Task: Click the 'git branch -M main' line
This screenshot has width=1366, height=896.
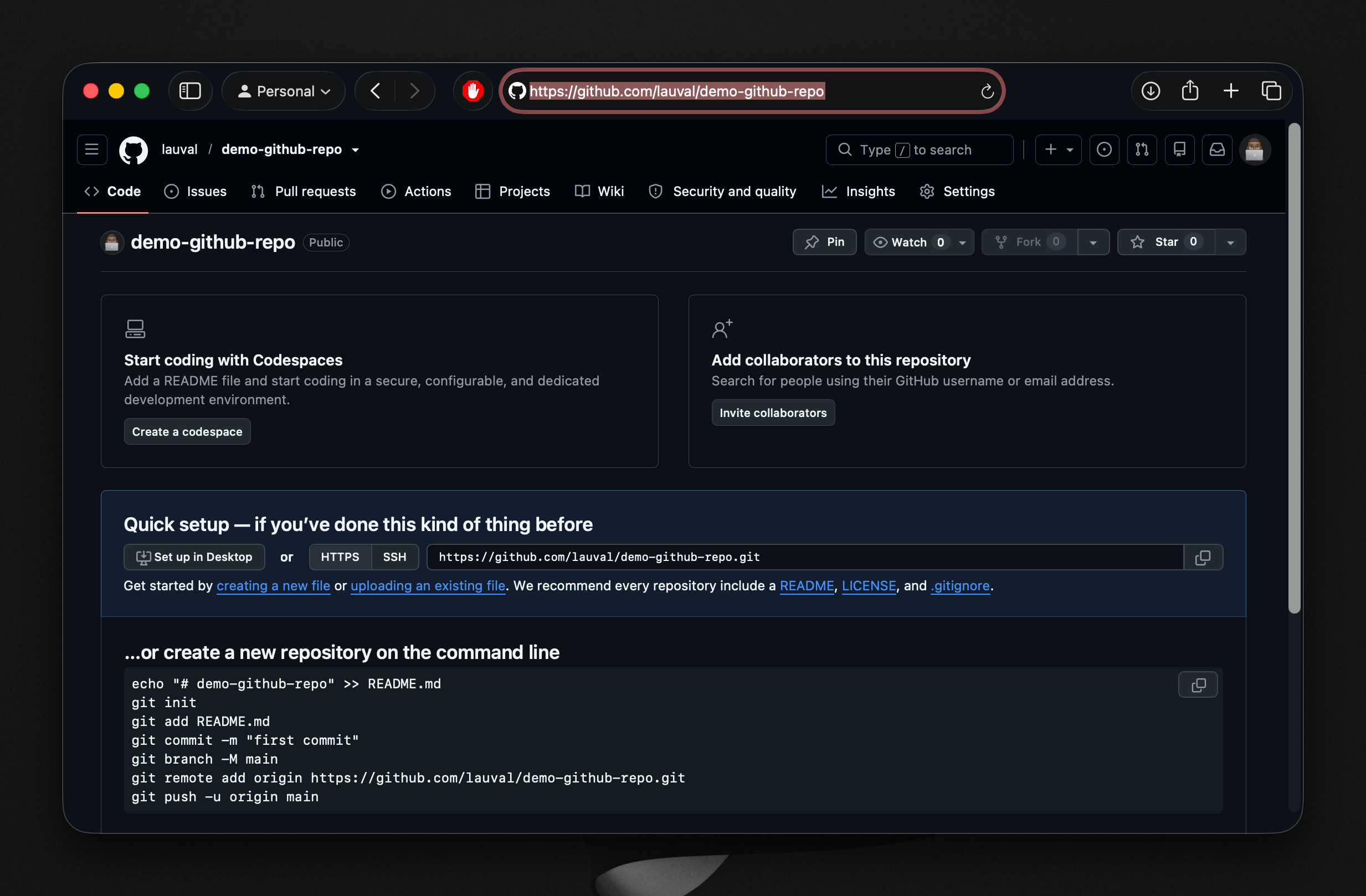Action: tap(204, 759)
